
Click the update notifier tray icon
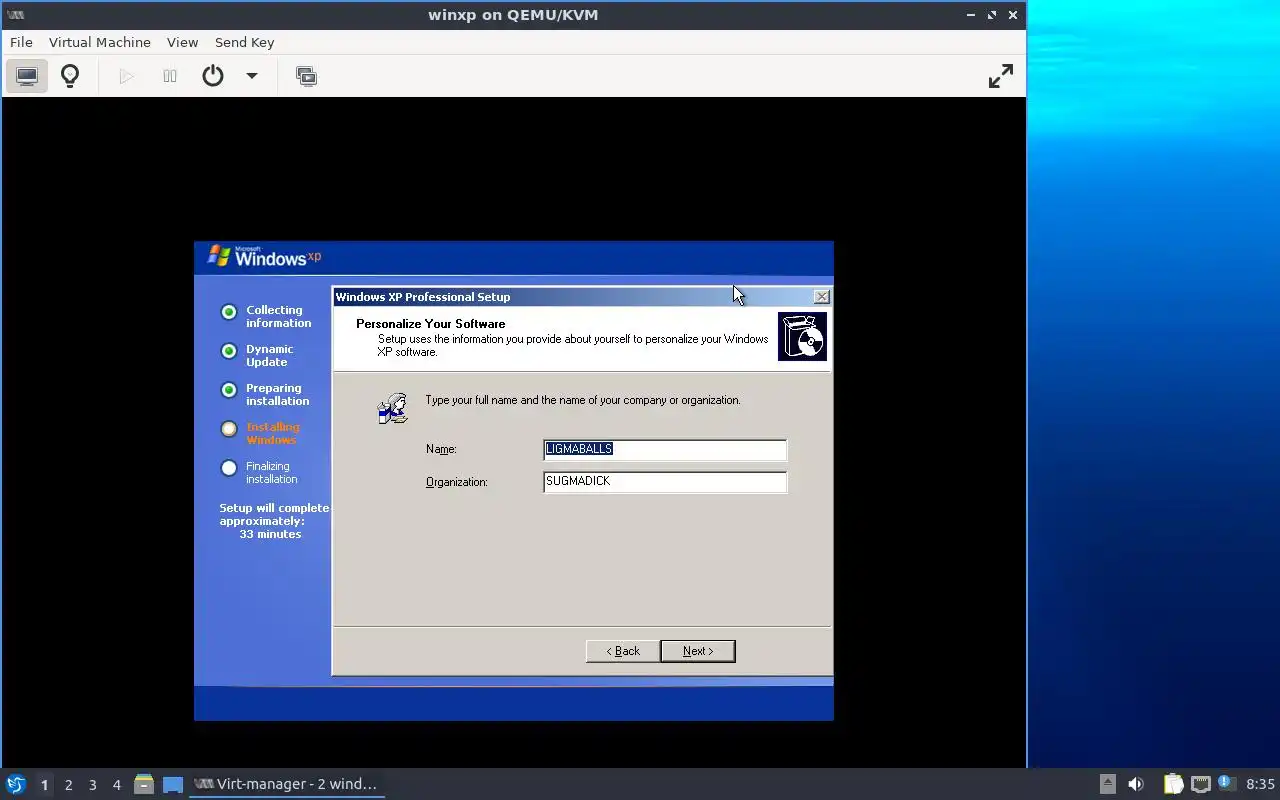pyautogui.click(x=1226, y=783)
